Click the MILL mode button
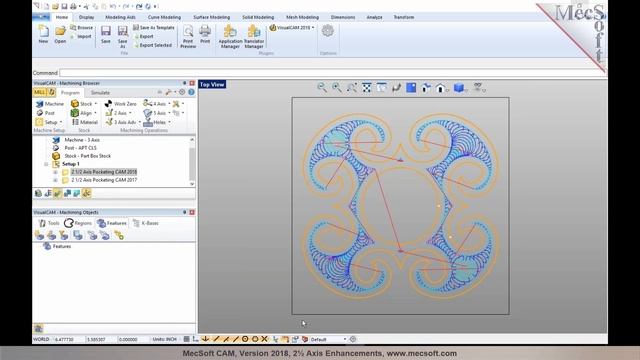Screen dimensions: 640x360 point(40,92)
